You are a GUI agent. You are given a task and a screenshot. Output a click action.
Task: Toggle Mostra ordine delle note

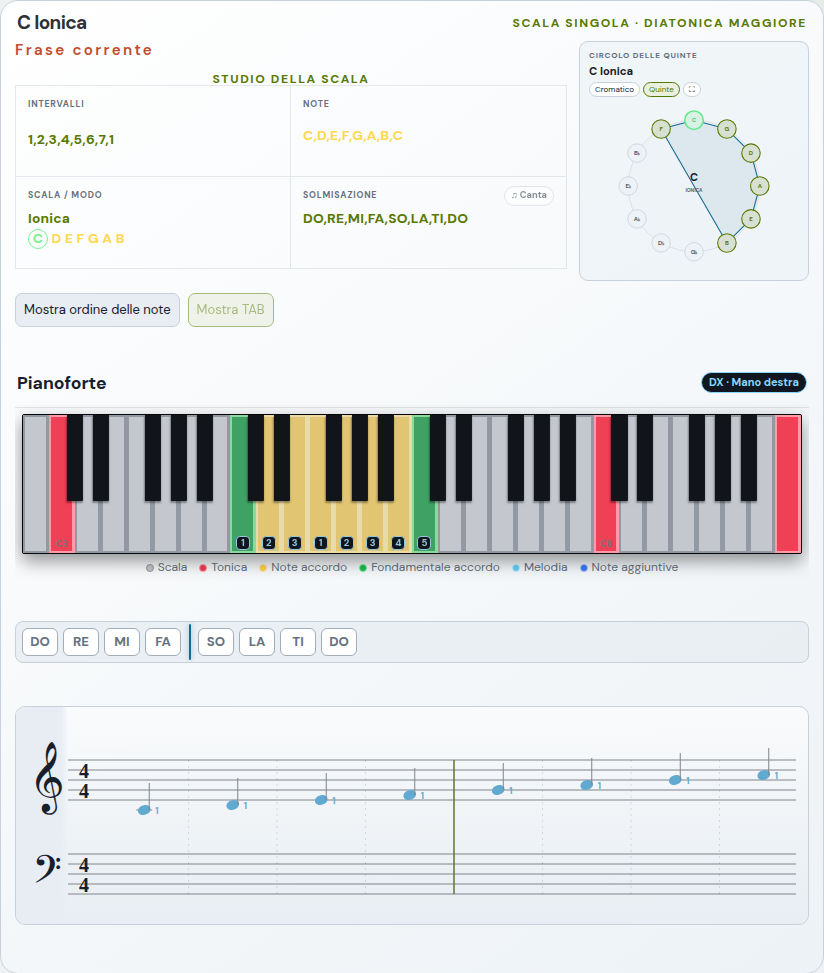pyautogui.click(x=97, y=310)
